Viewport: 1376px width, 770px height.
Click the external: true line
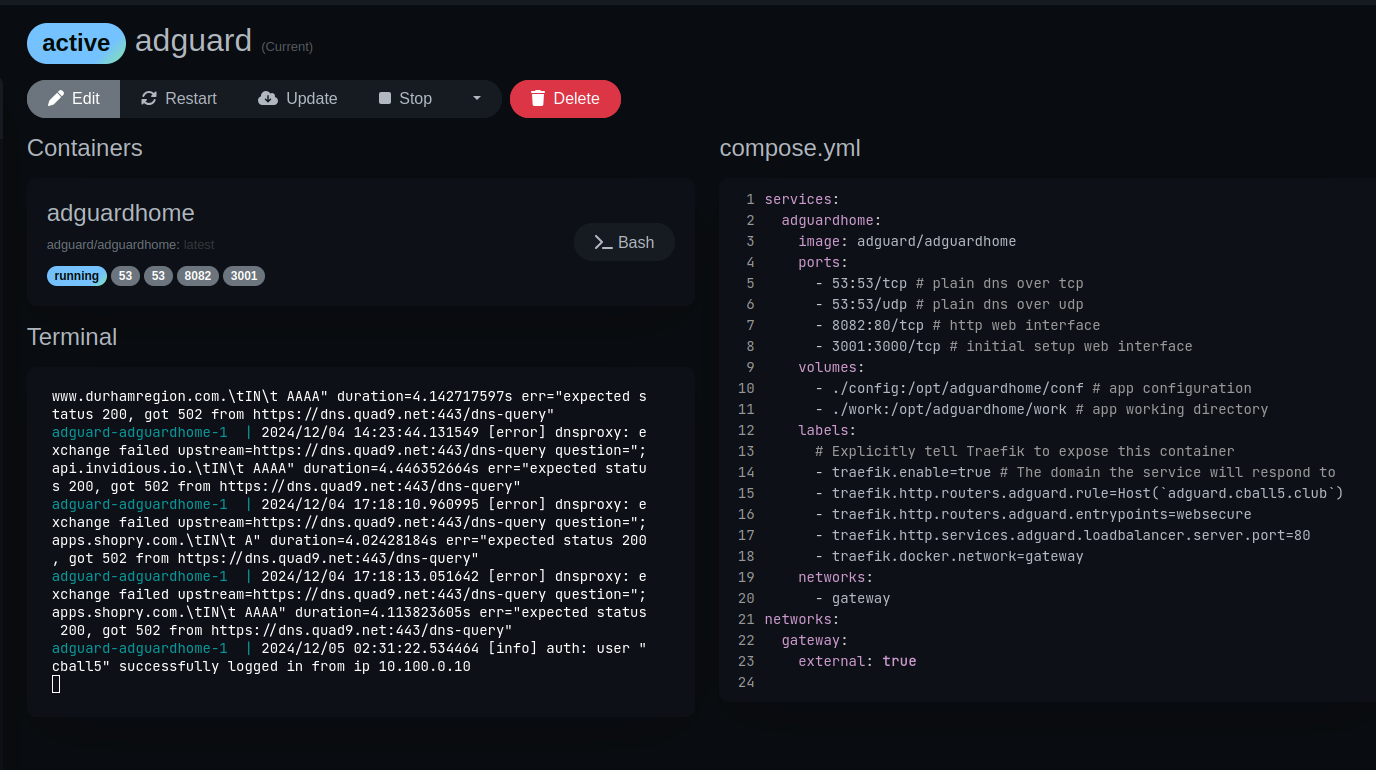(857, 661)
